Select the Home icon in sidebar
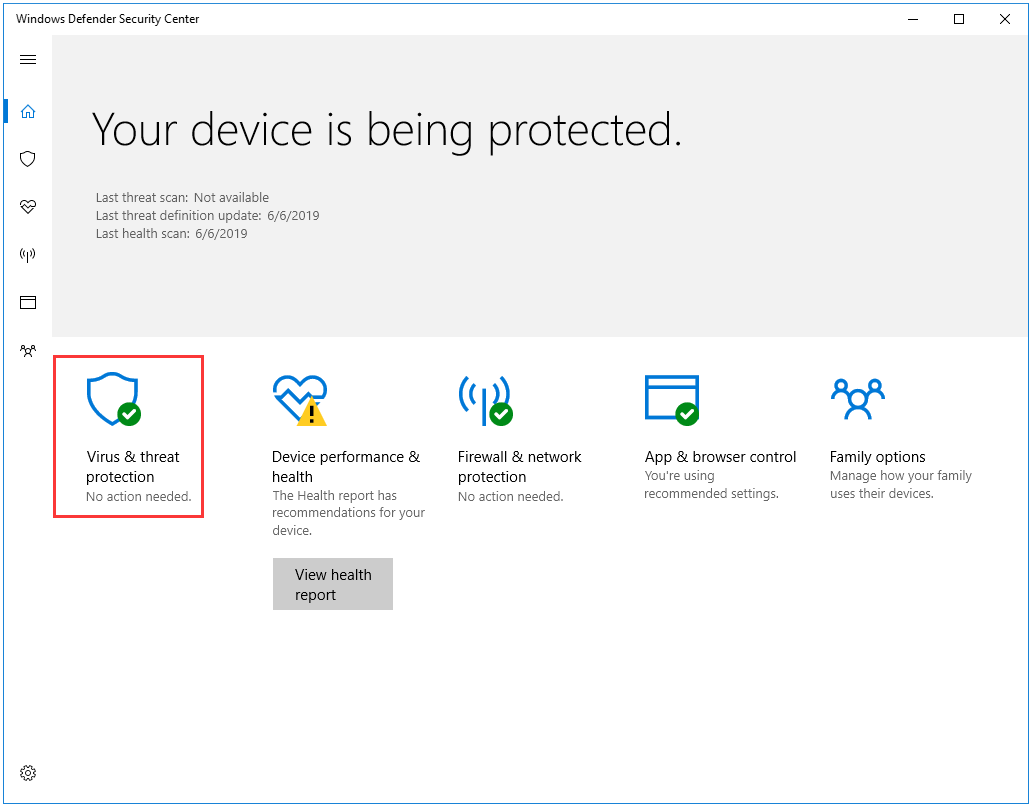The image size is (1032, 808). 28,112
